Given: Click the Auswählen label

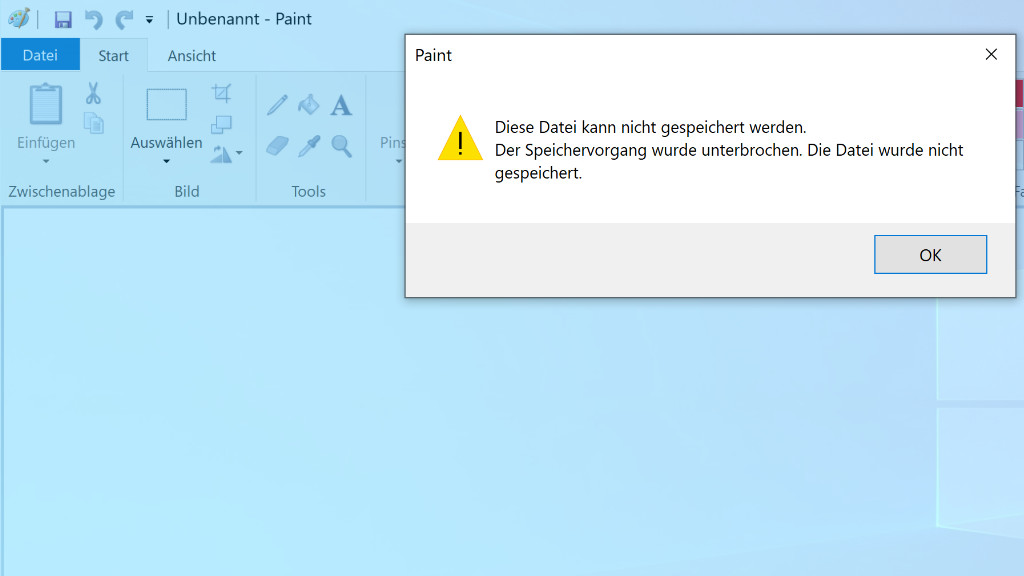Looking at the screenshot, I should [x=167, y=142].
